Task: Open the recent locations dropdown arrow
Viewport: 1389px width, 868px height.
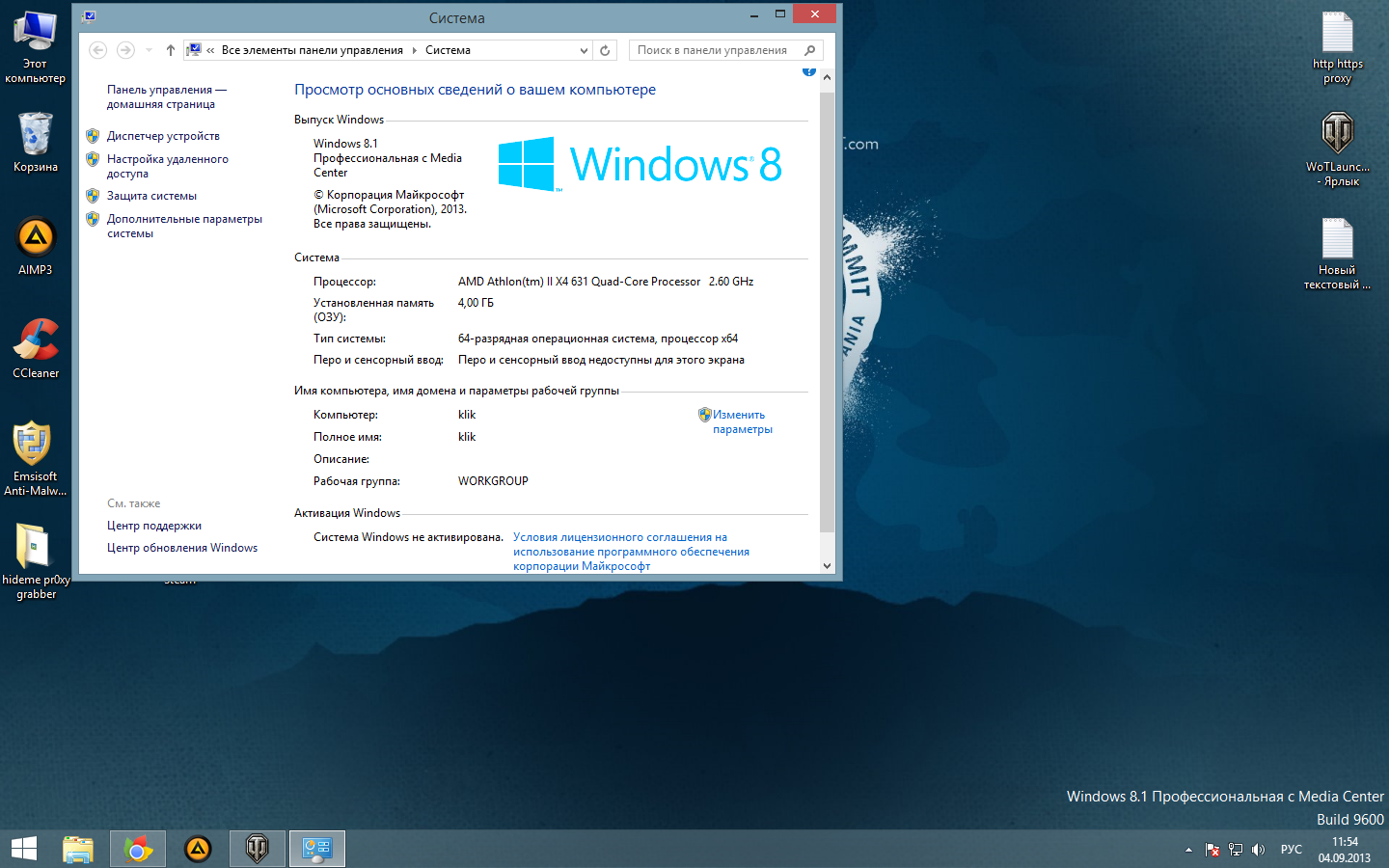Action: click(149, 50)
